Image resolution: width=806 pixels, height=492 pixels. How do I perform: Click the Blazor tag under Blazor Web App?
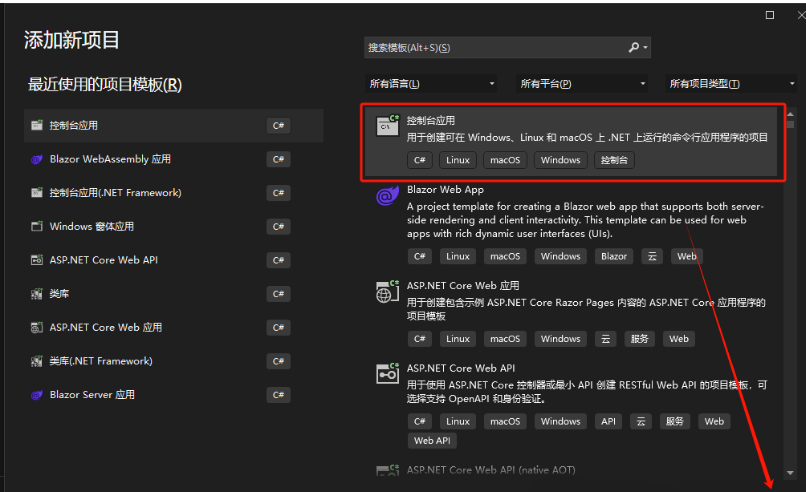(614, 256)
